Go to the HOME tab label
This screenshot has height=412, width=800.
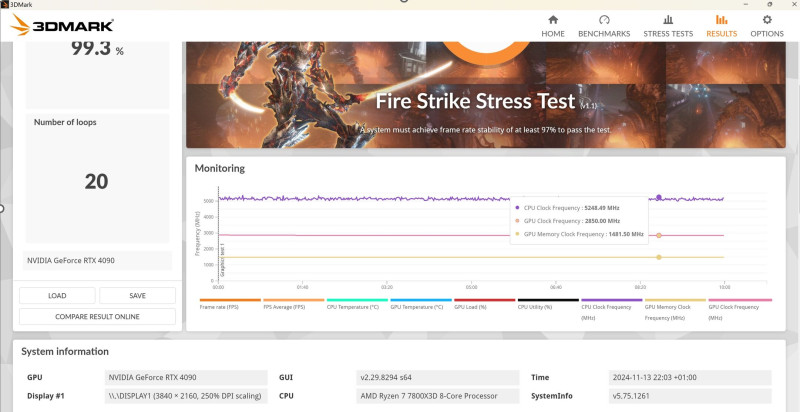pos(553,34)
